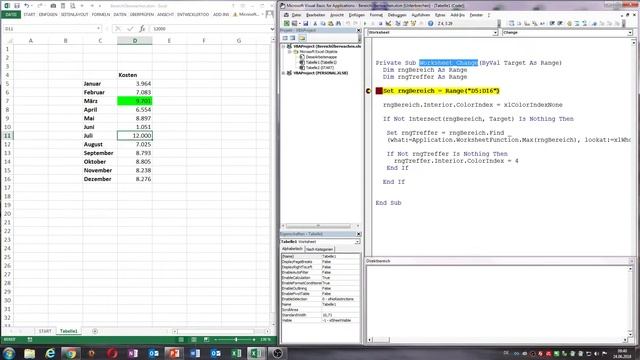Click the Excel undo arrow icon

[x=27, y=6]
